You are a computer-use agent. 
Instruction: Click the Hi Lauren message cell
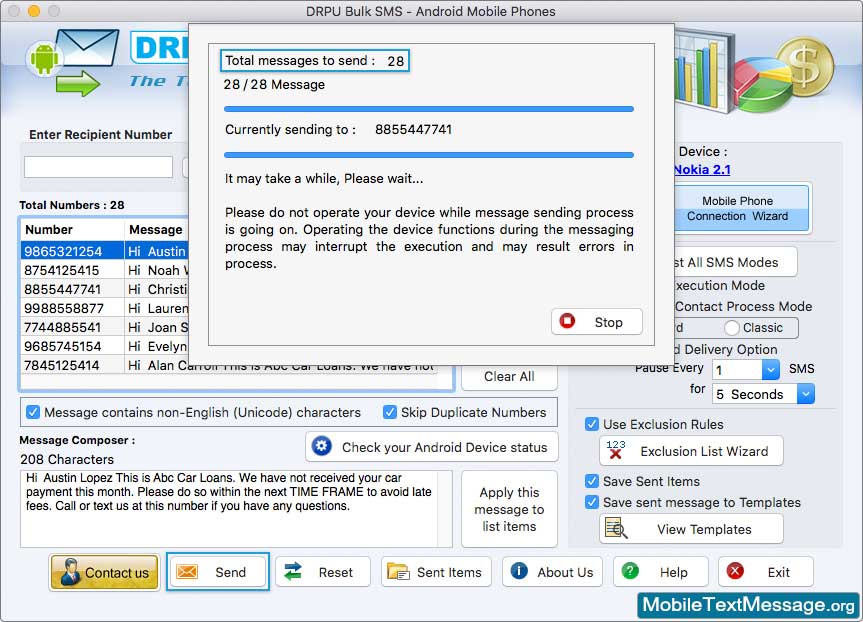coord(157,308)
